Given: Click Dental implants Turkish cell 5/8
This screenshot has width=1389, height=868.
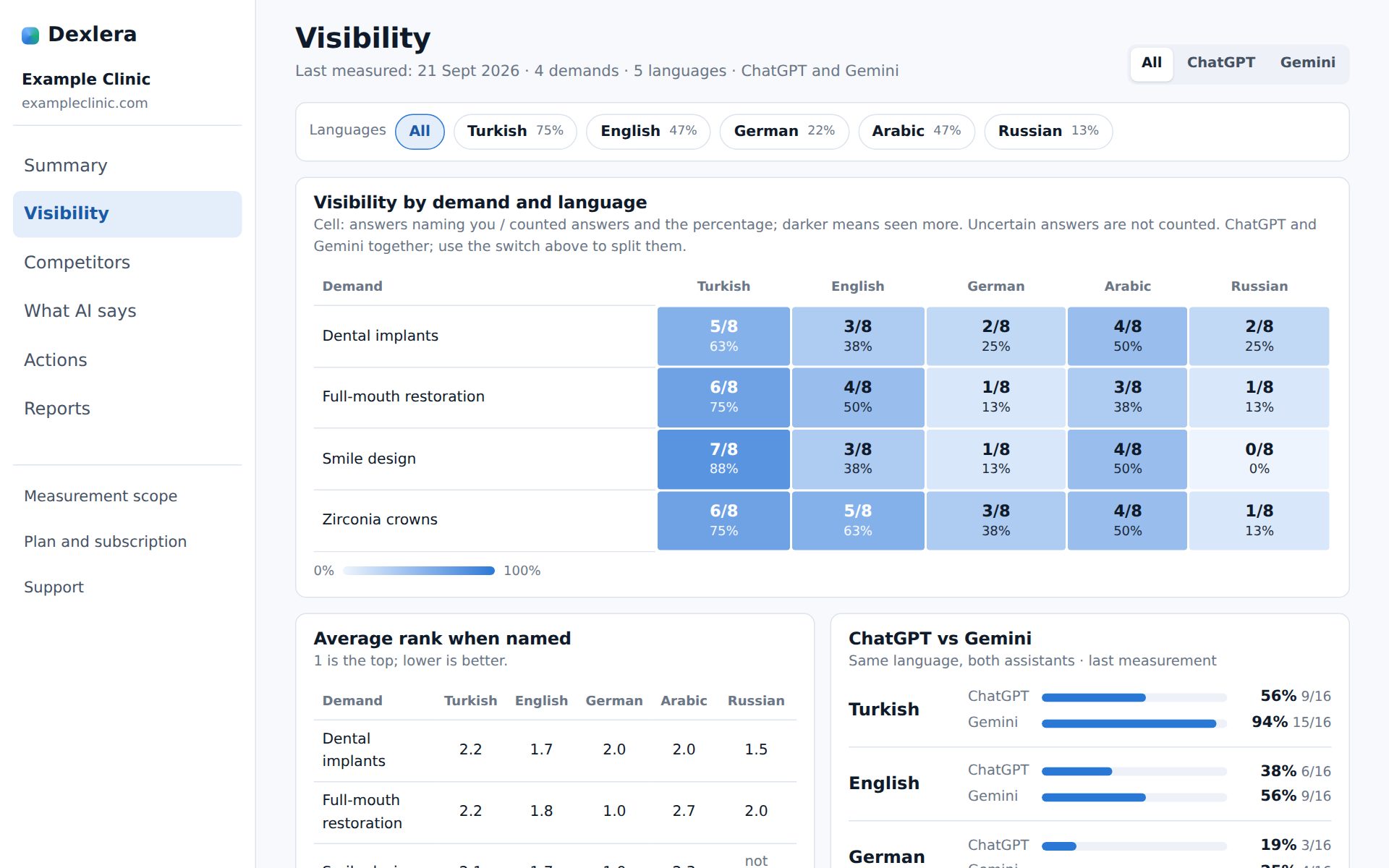Looking at the screenshot, I should point(723,336).
